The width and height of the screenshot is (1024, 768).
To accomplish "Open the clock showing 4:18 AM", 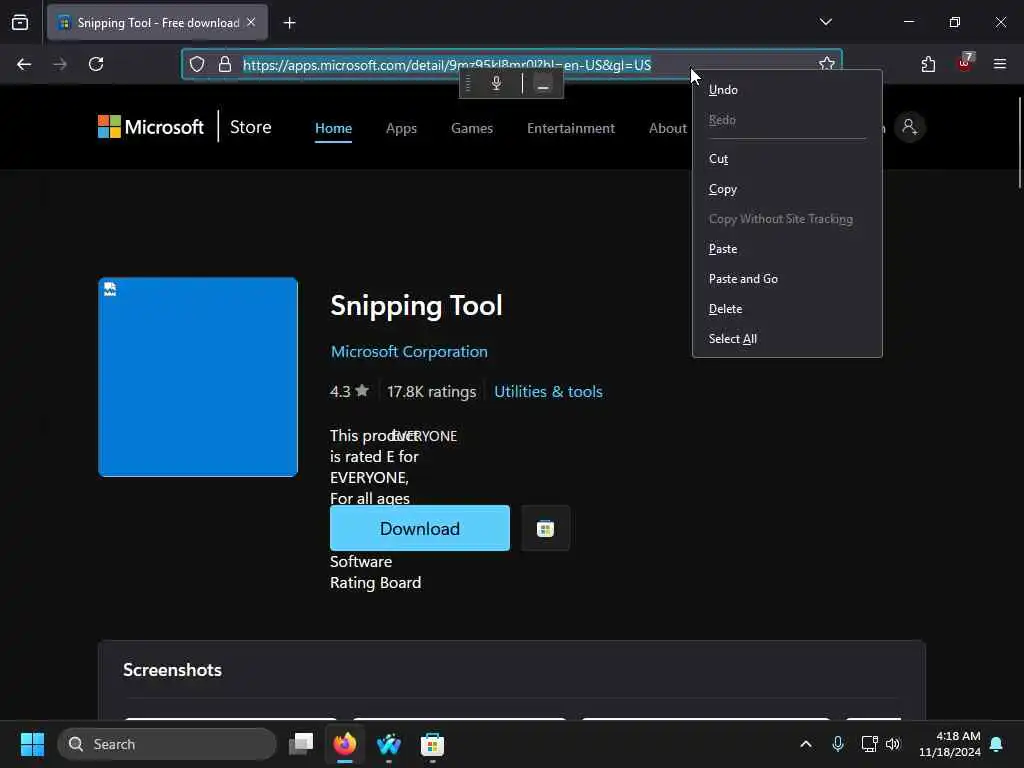I will (x=950, y=744).
